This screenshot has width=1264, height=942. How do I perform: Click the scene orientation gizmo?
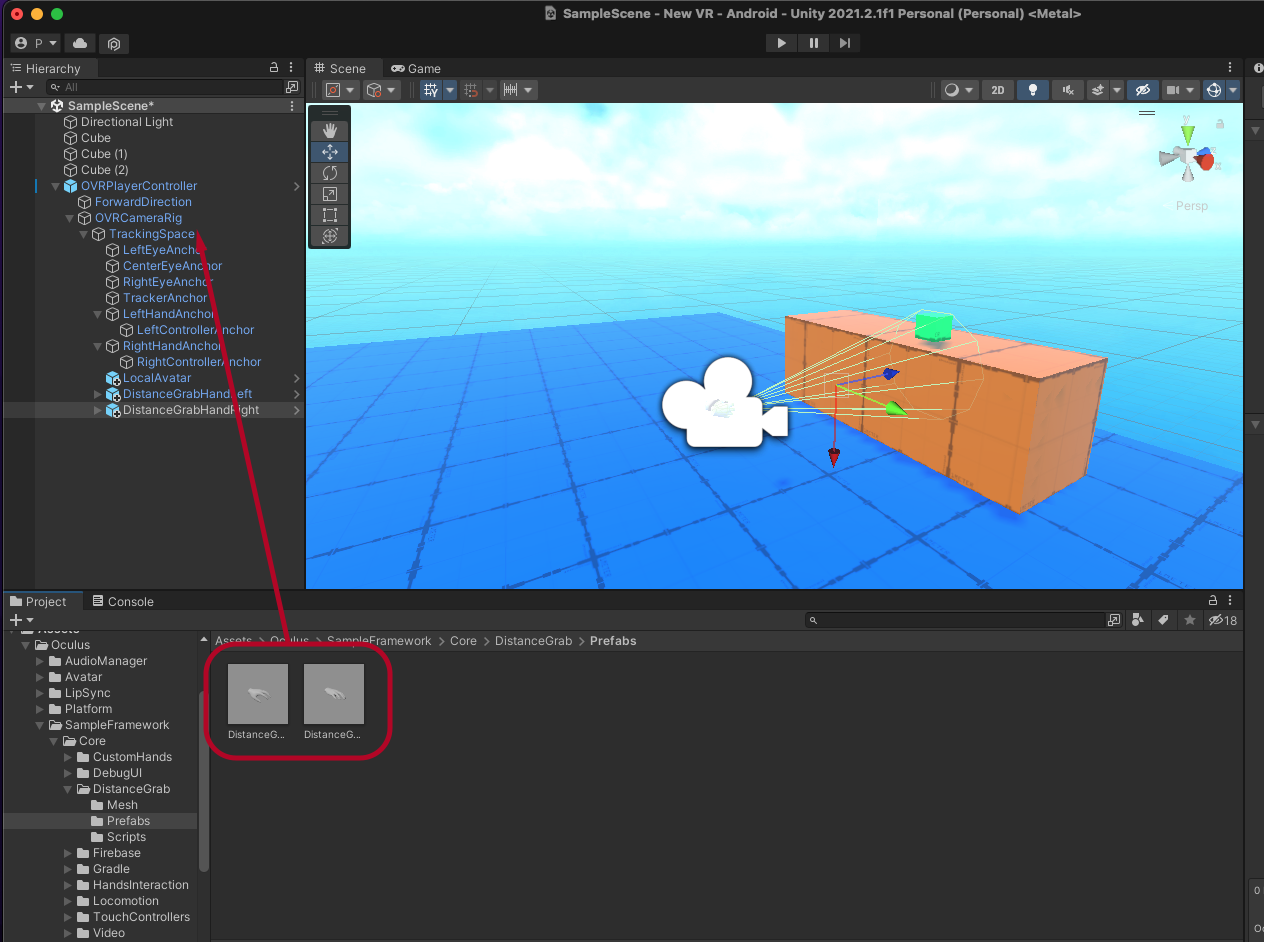pos(1188,158)
